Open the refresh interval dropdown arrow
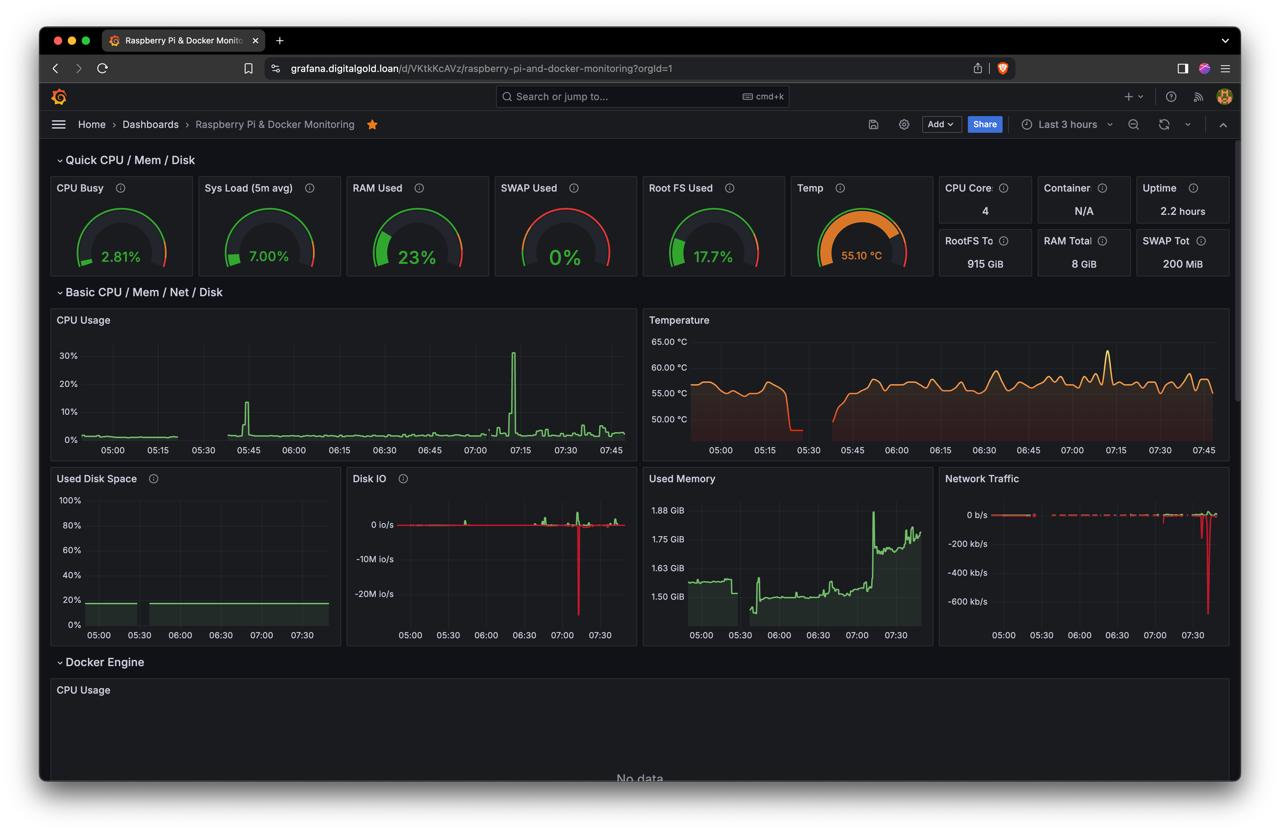Image resolution: width=1280 pixels, height=833 pixels. tap(1188, 124)
